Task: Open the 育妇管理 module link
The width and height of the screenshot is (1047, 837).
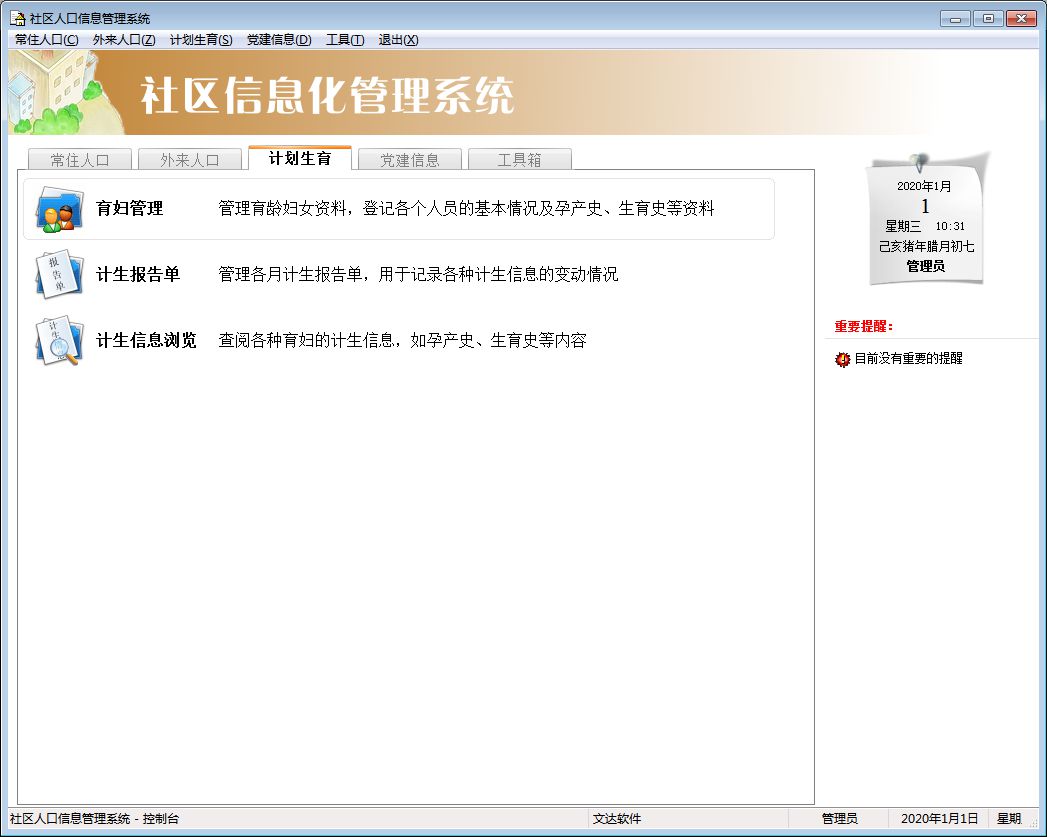Action: pos(129,209)
